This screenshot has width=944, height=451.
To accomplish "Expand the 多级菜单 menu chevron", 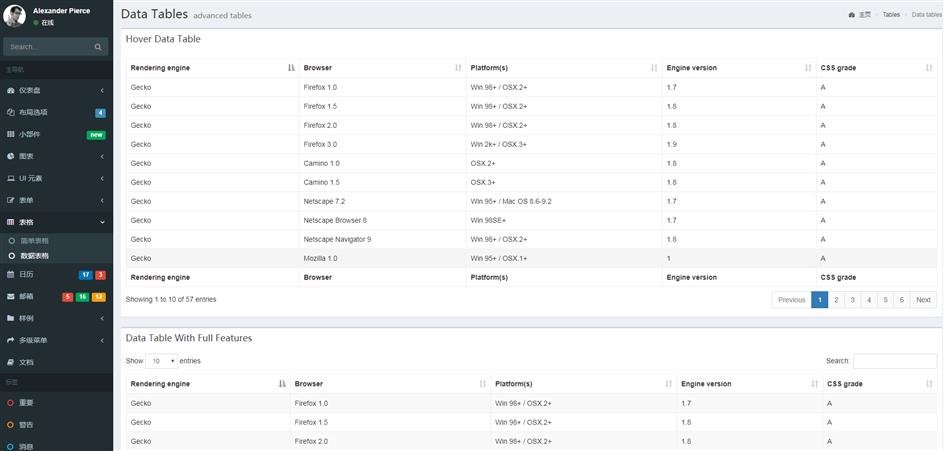I will tap(102, 340).
